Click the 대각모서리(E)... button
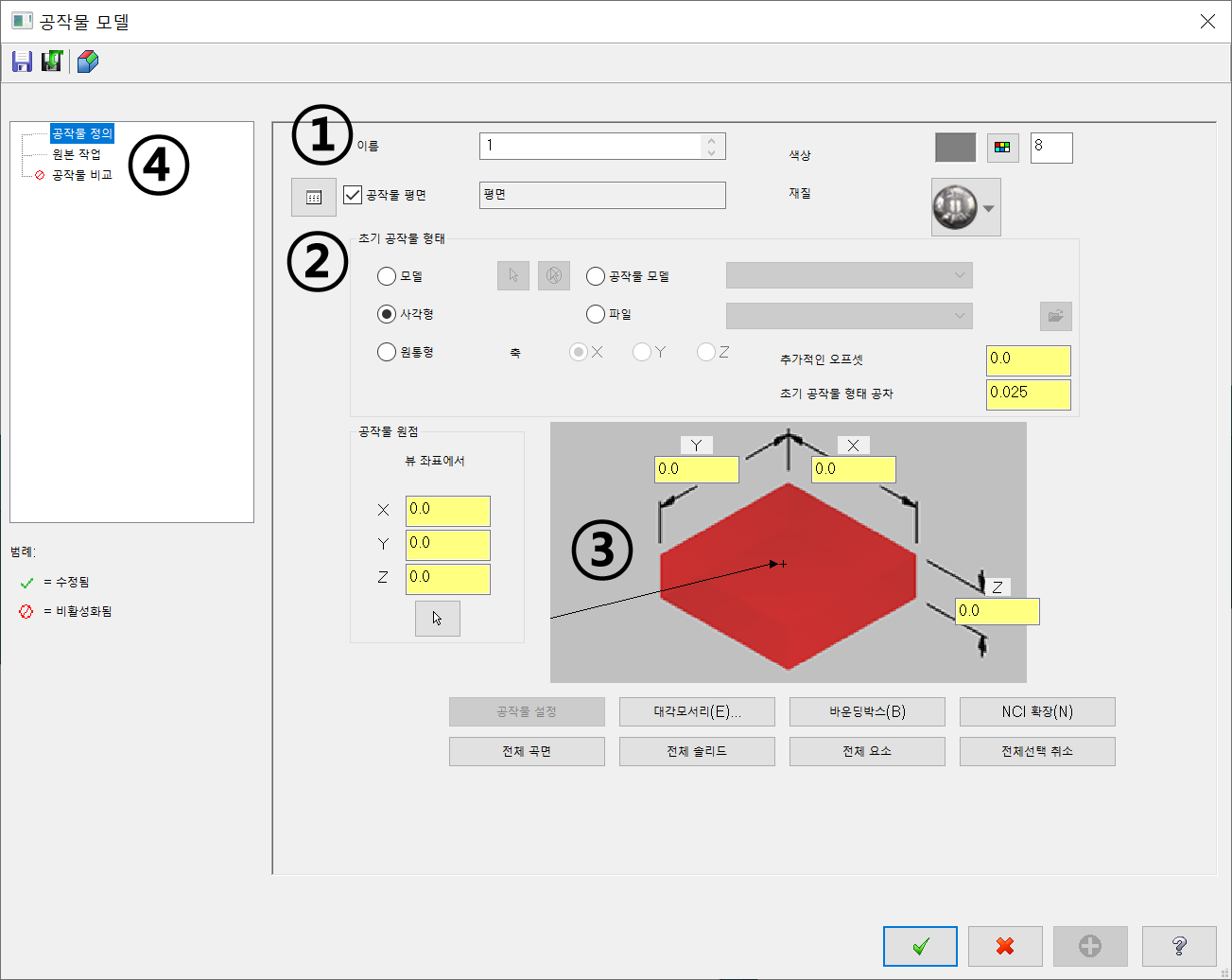The image size is (1232, 980). point(697,711)
